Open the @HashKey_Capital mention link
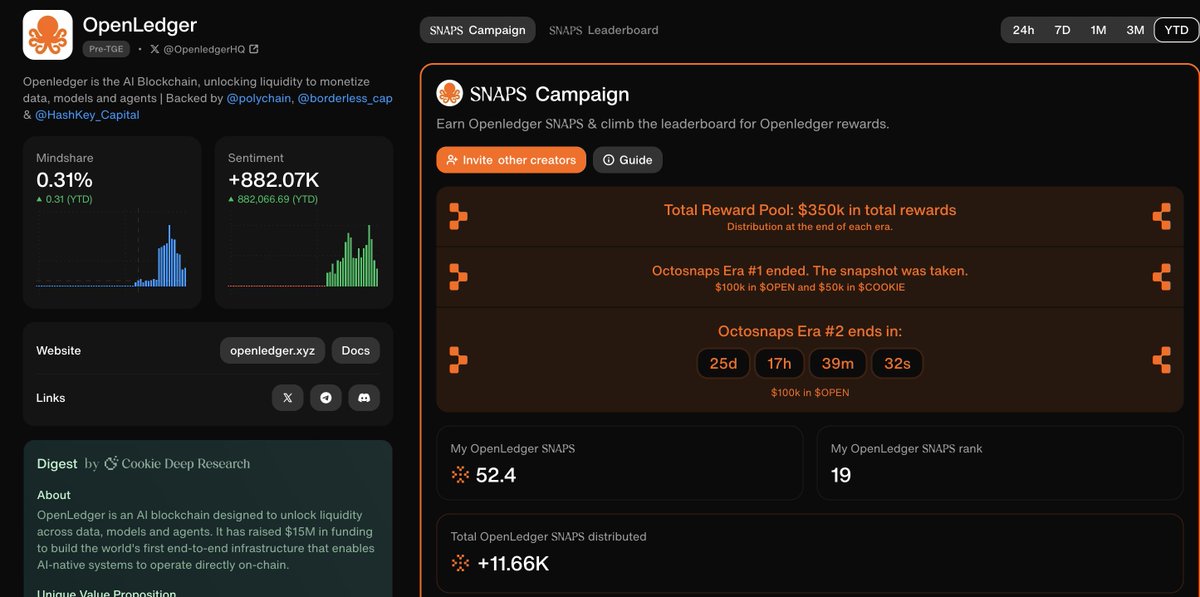Image resolution: width=1200 pixels, height=597 pixels. 87,115
